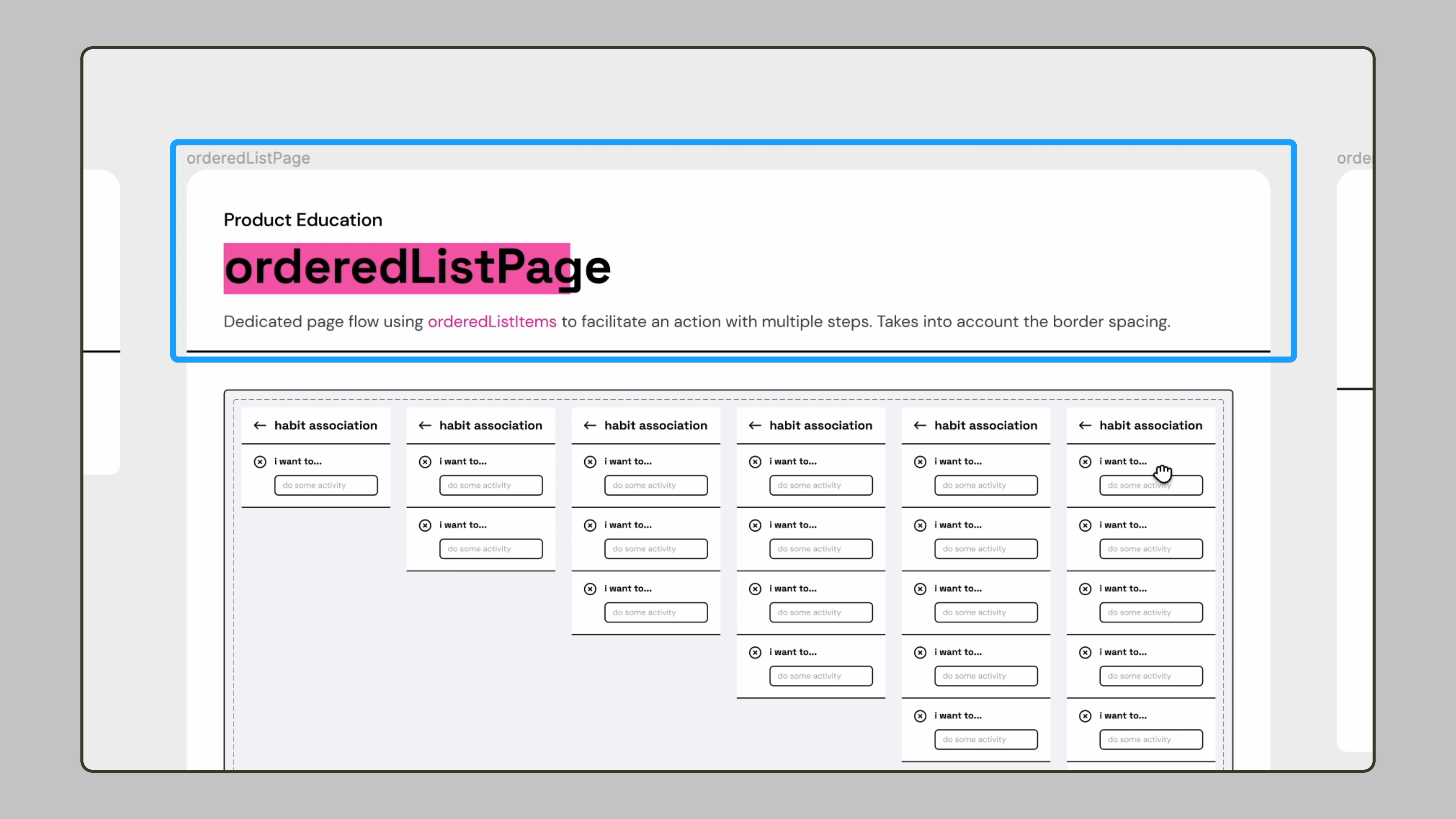Click habit association title in third column

click(x=656, y=425)
